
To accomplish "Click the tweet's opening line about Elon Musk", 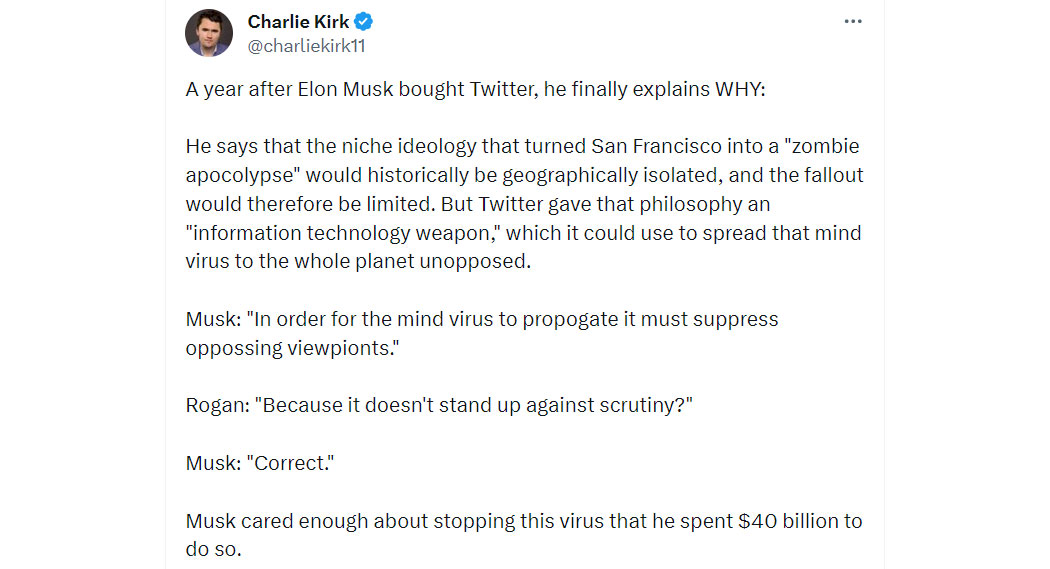I will (475, 89).
